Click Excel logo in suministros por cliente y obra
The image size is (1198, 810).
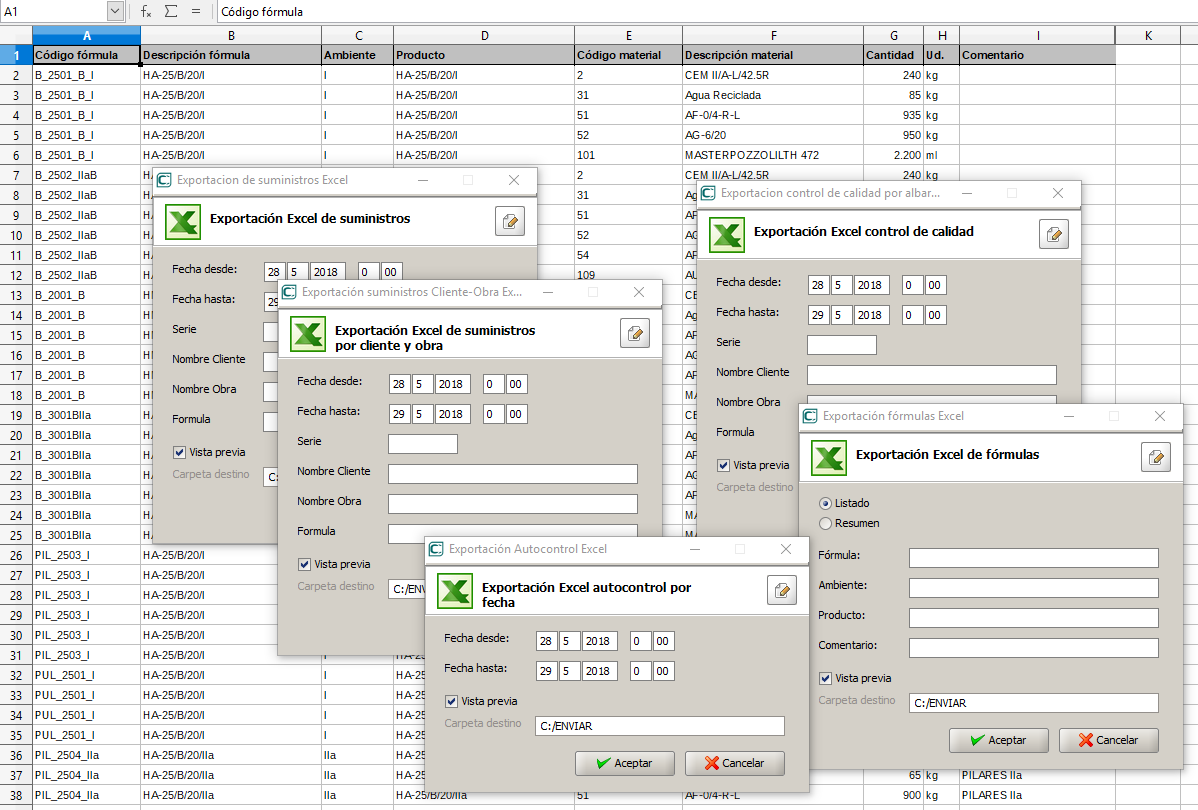[x=308, y=334]
